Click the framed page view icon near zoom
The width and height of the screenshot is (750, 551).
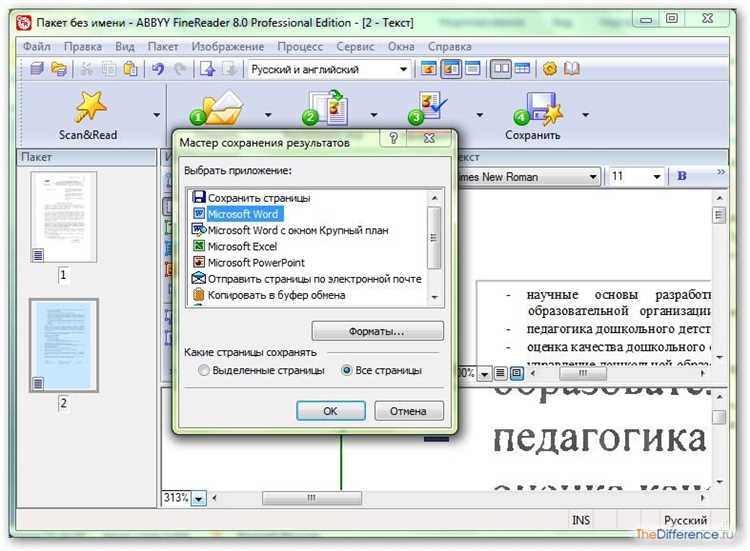[x=517, y=373]
